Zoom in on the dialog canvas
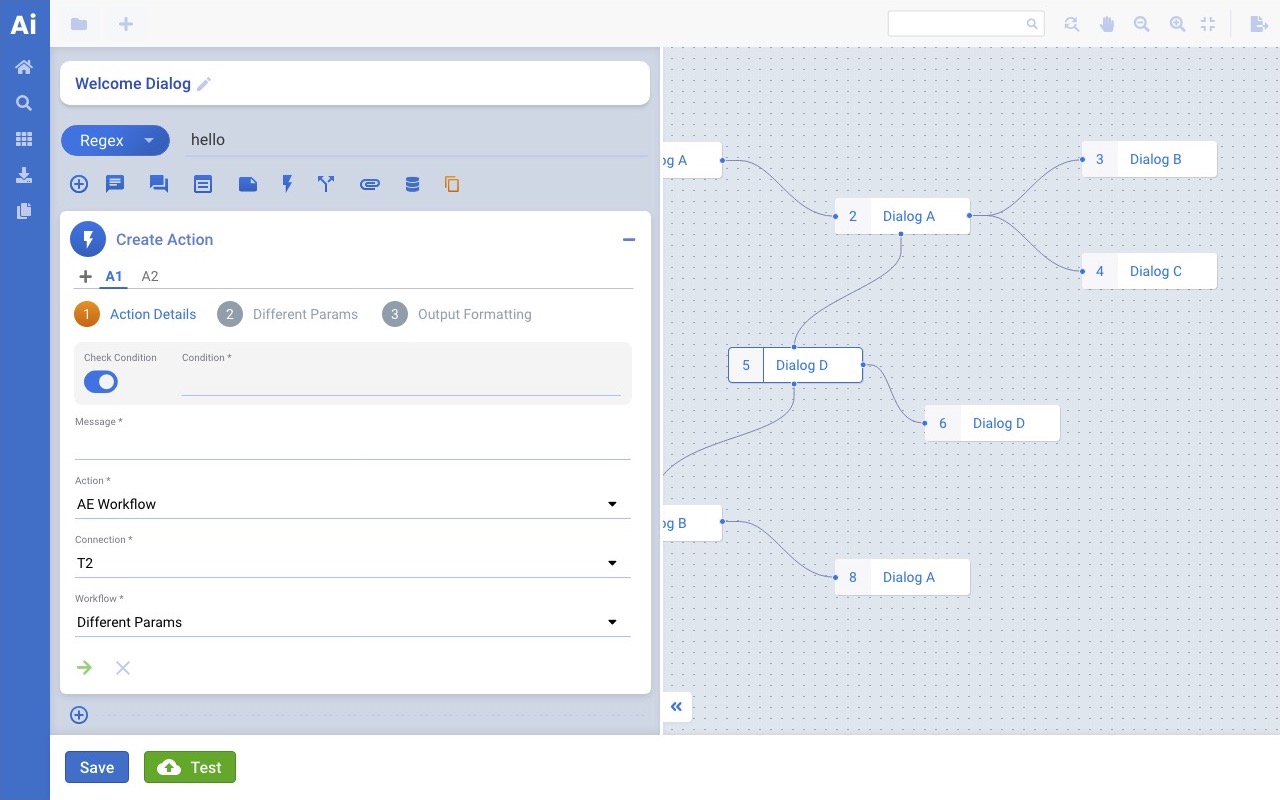Screen dimensions: 1280x800 1177,24
